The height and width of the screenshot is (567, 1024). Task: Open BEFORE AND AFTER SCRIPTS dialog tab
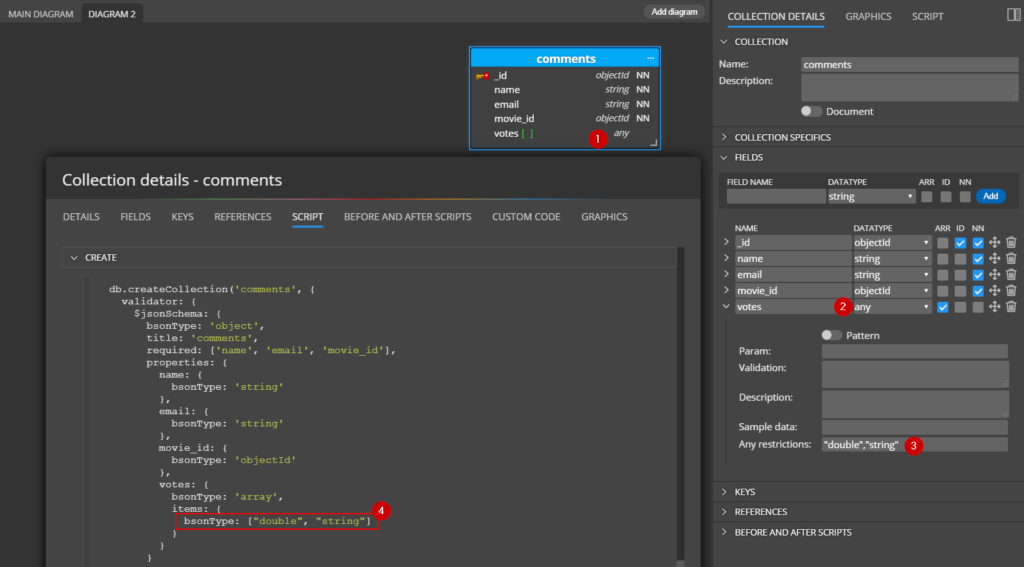point(408,217)
